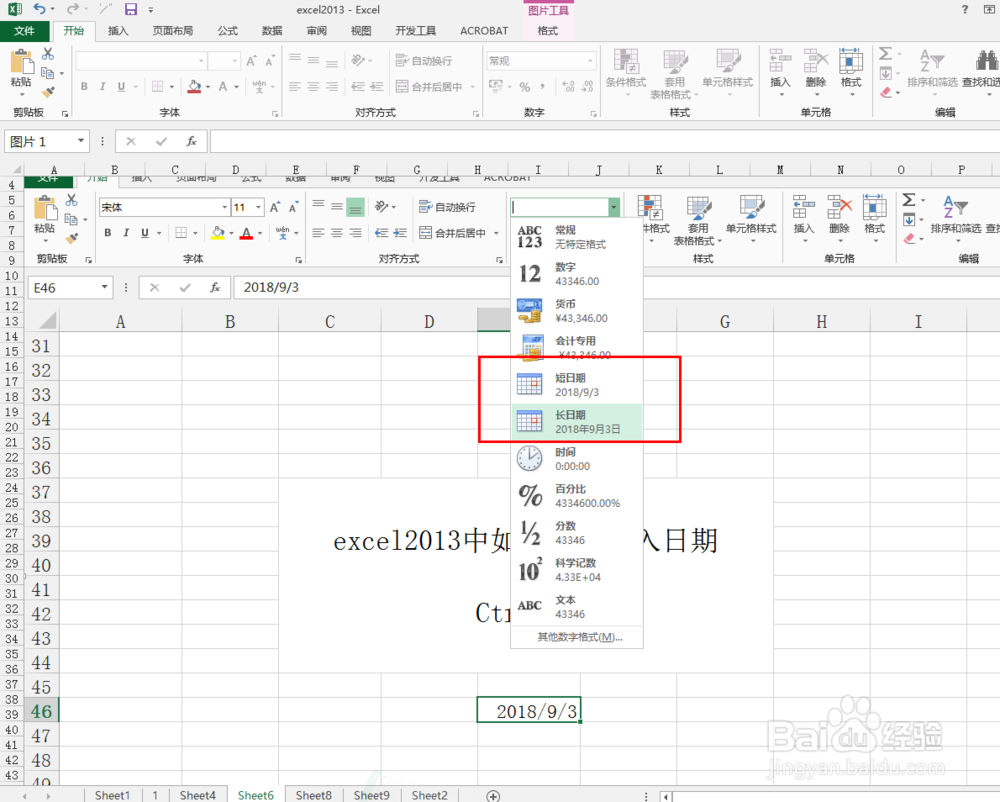Click the Format Painter brush in the top ribbon
The image size is (1000, 802).
tap(48, 92)
